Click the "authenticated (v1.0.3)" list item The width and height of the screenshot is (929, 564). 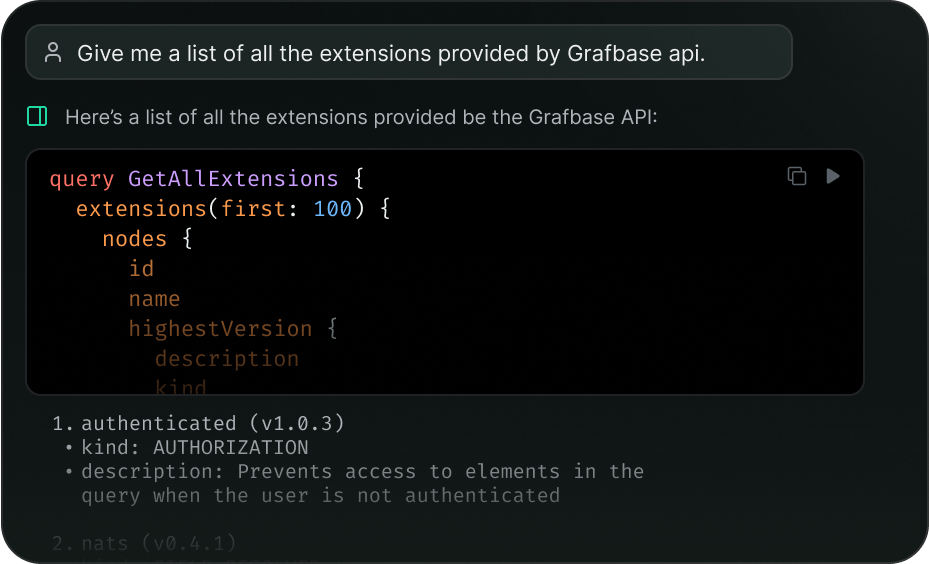tap(212, 423)
